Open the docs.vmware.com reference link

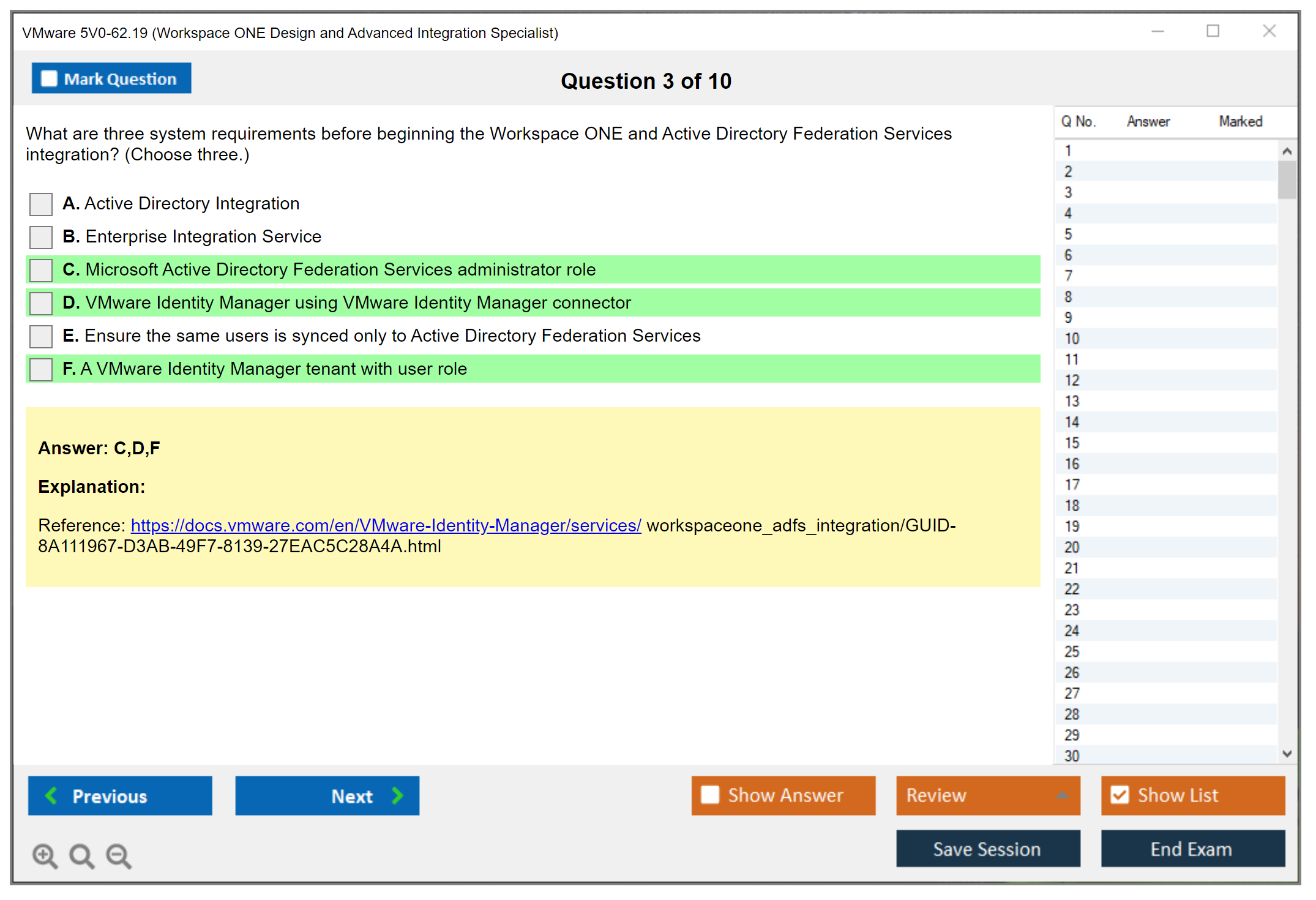386,525
